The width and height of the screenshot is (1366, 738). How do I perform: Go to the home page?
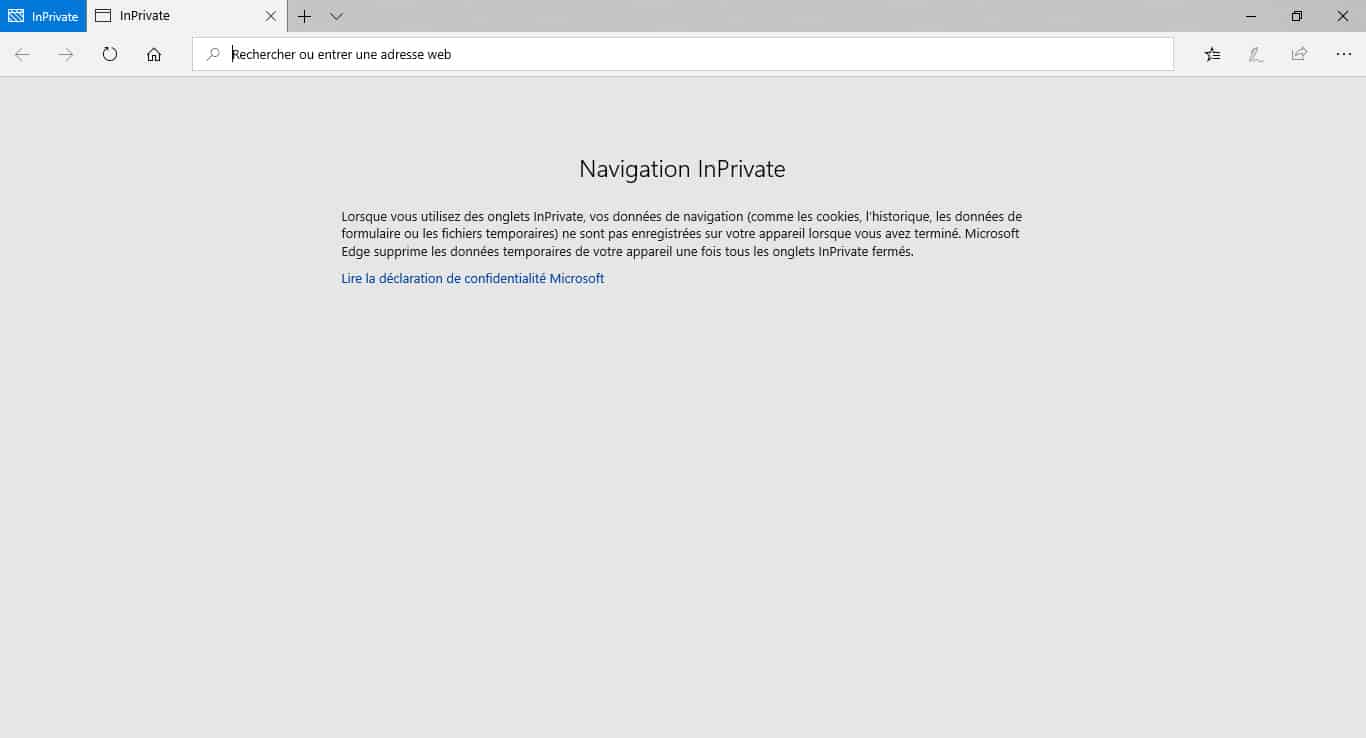[154, 55]
